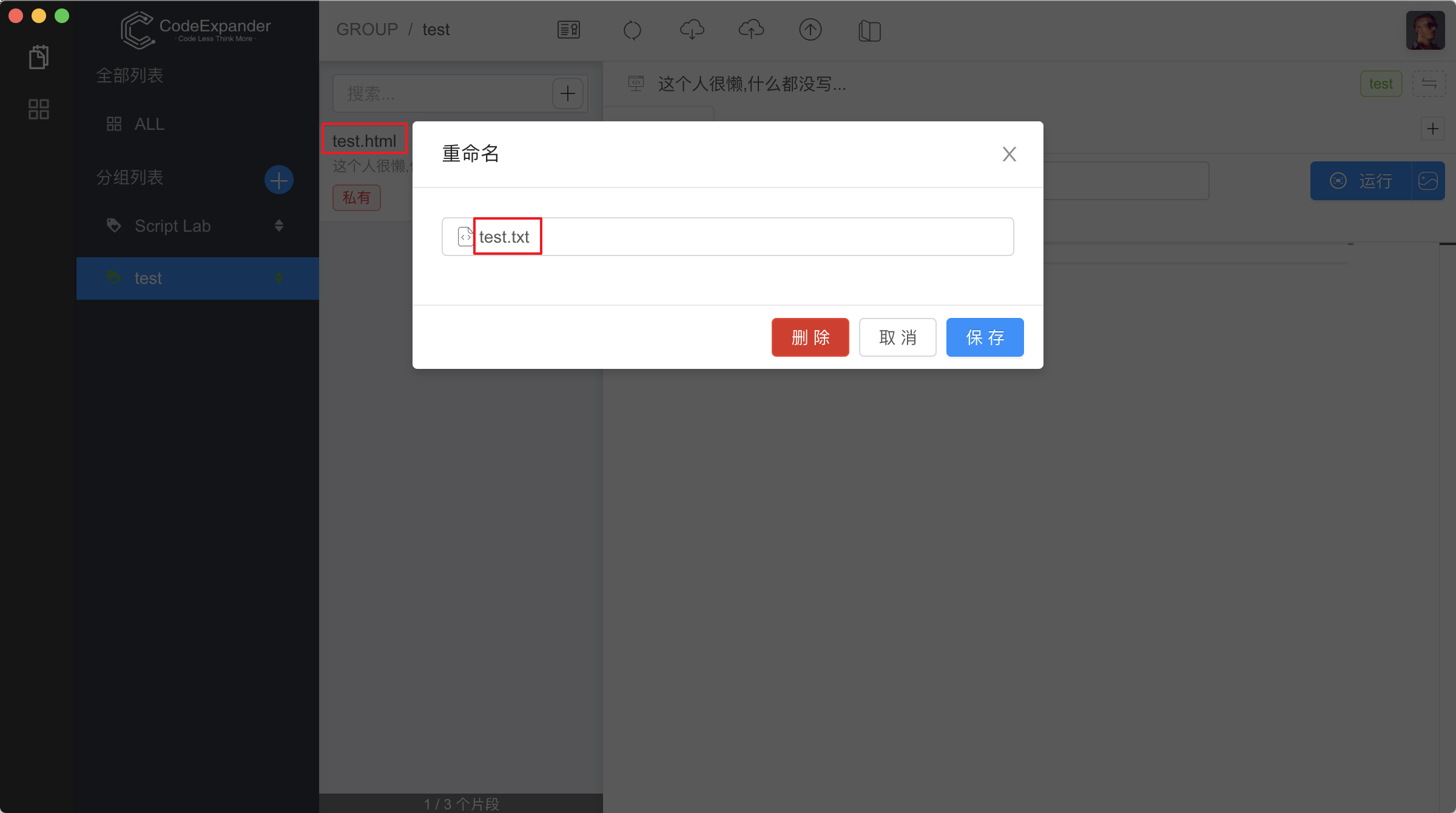Click the cloud upload icon
The width and height of the screenshot is (1456, 813).
pos(751,29)
